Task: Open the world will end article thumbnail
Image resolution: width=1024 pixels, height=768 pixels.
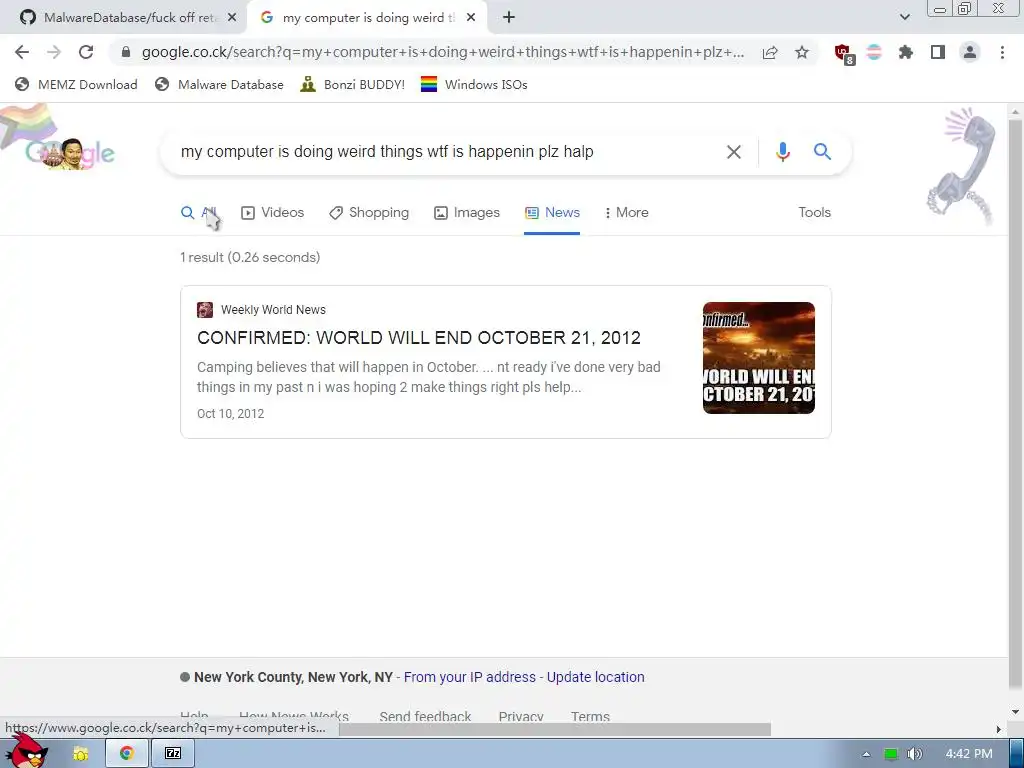Action: tap(759, 358)
